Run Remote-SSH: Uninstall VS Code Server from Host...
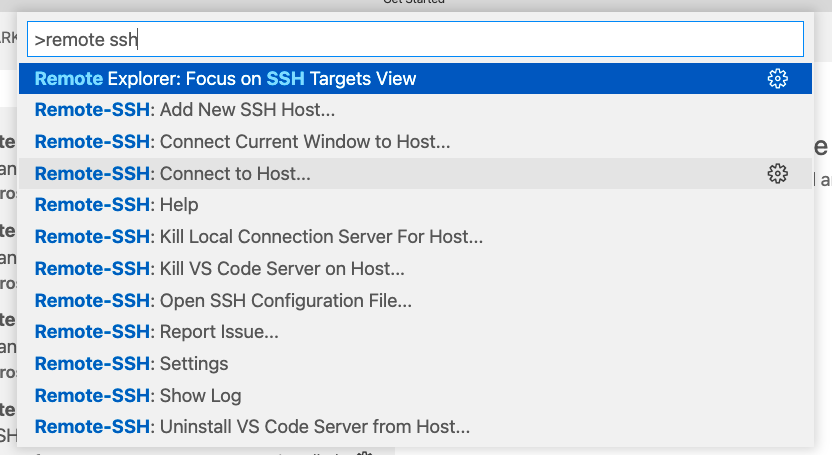The height and width of the screenshot is (455, 832). (415, 426)
